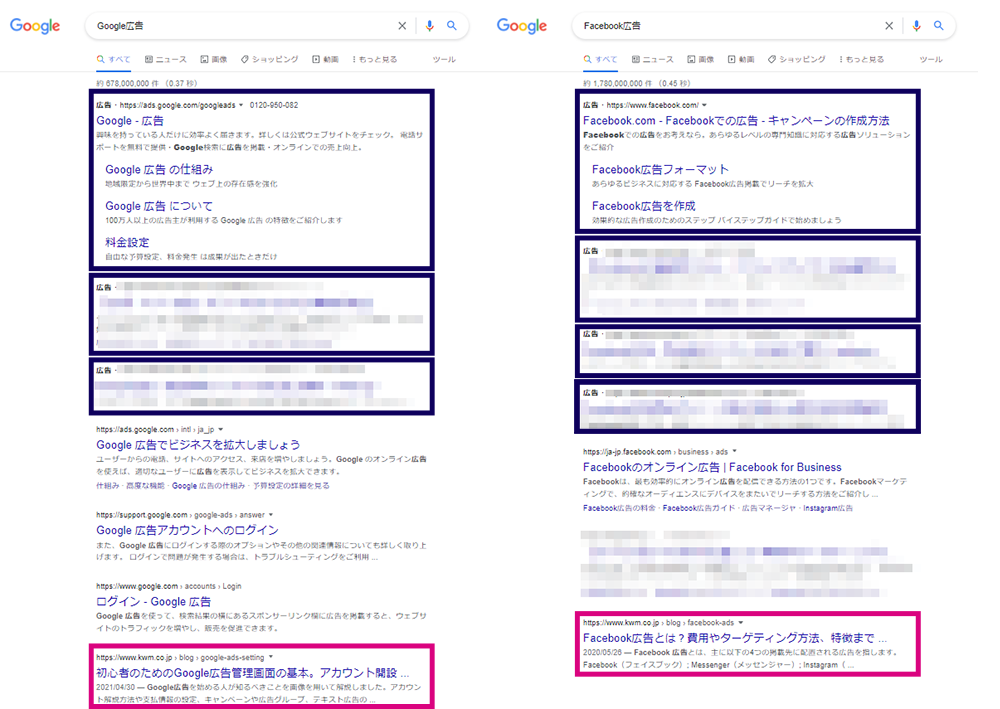Open result Facebook広告とは？費用やターゲティング方法、特徴まで
1000x709 pixels.
click(735, 638)
